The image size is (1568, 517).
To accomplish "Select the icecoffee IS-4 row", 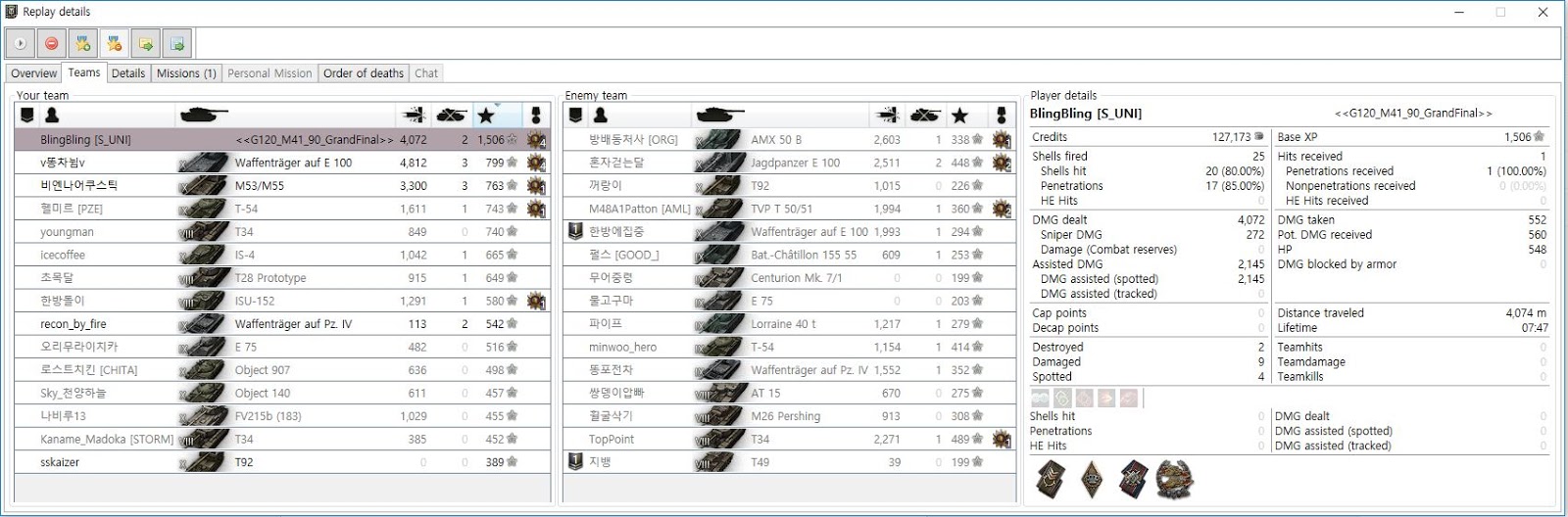I will coord(282,255).
